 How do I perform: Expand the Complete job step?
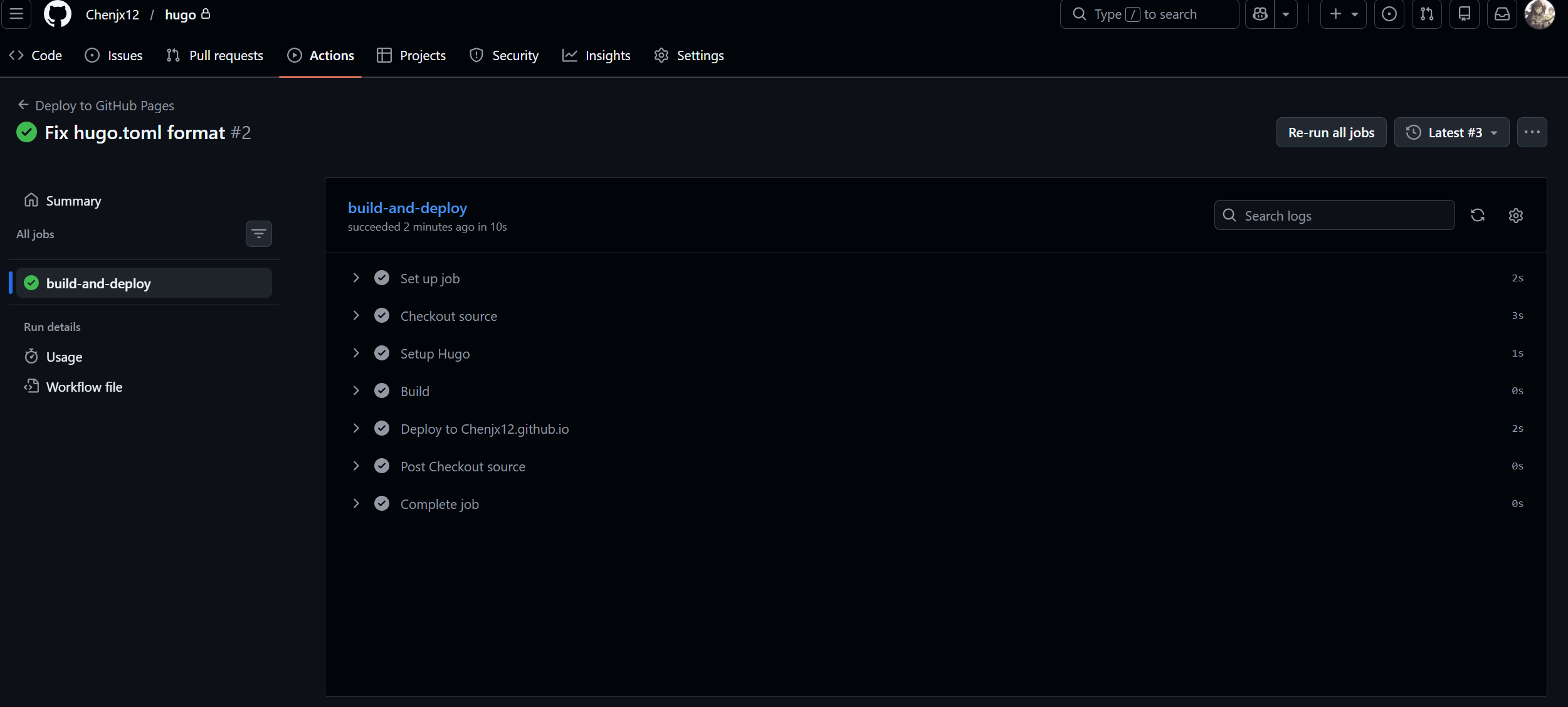tap(936, 504)
